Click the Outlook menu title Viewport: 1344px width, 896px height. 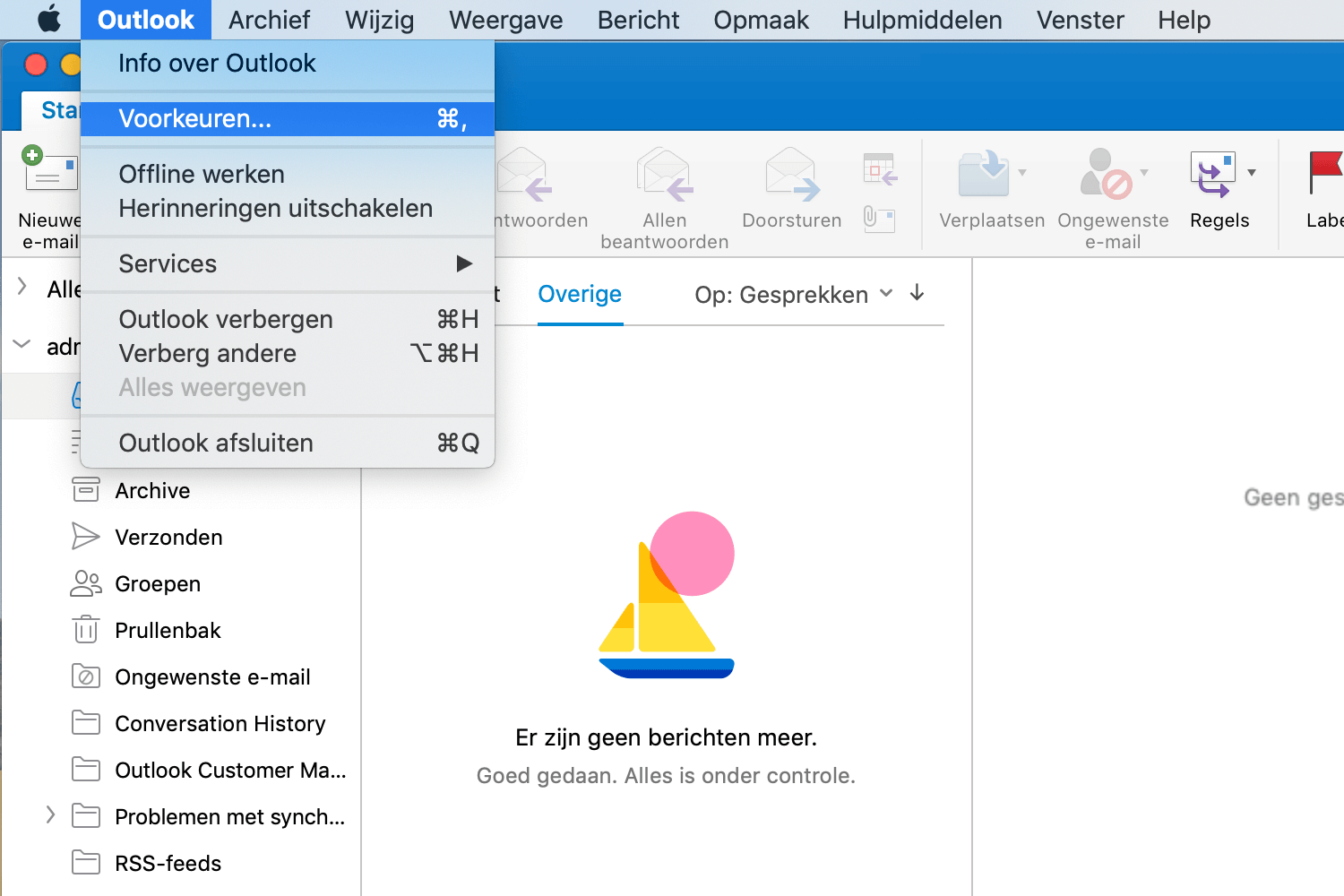click(x=146, y=20)
